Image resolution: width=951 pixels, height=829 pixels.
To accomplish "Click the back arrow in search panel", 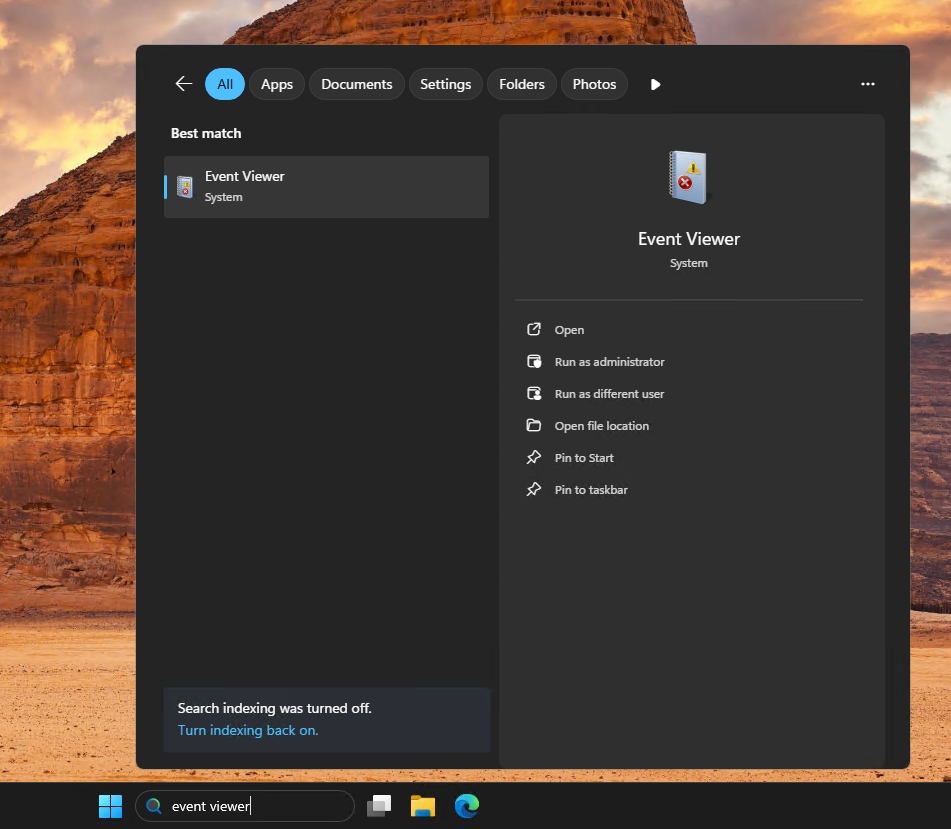I will click(183, 84).
